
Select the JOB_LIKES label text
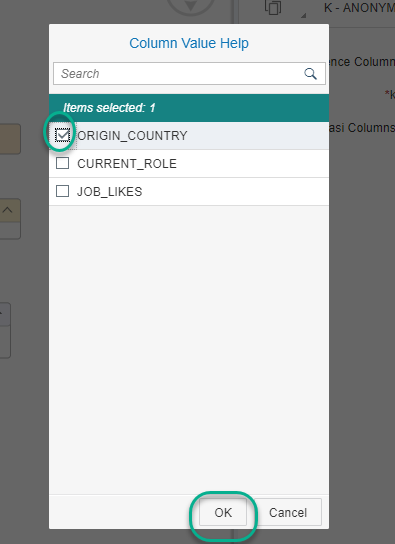click(x=110, y=192)
